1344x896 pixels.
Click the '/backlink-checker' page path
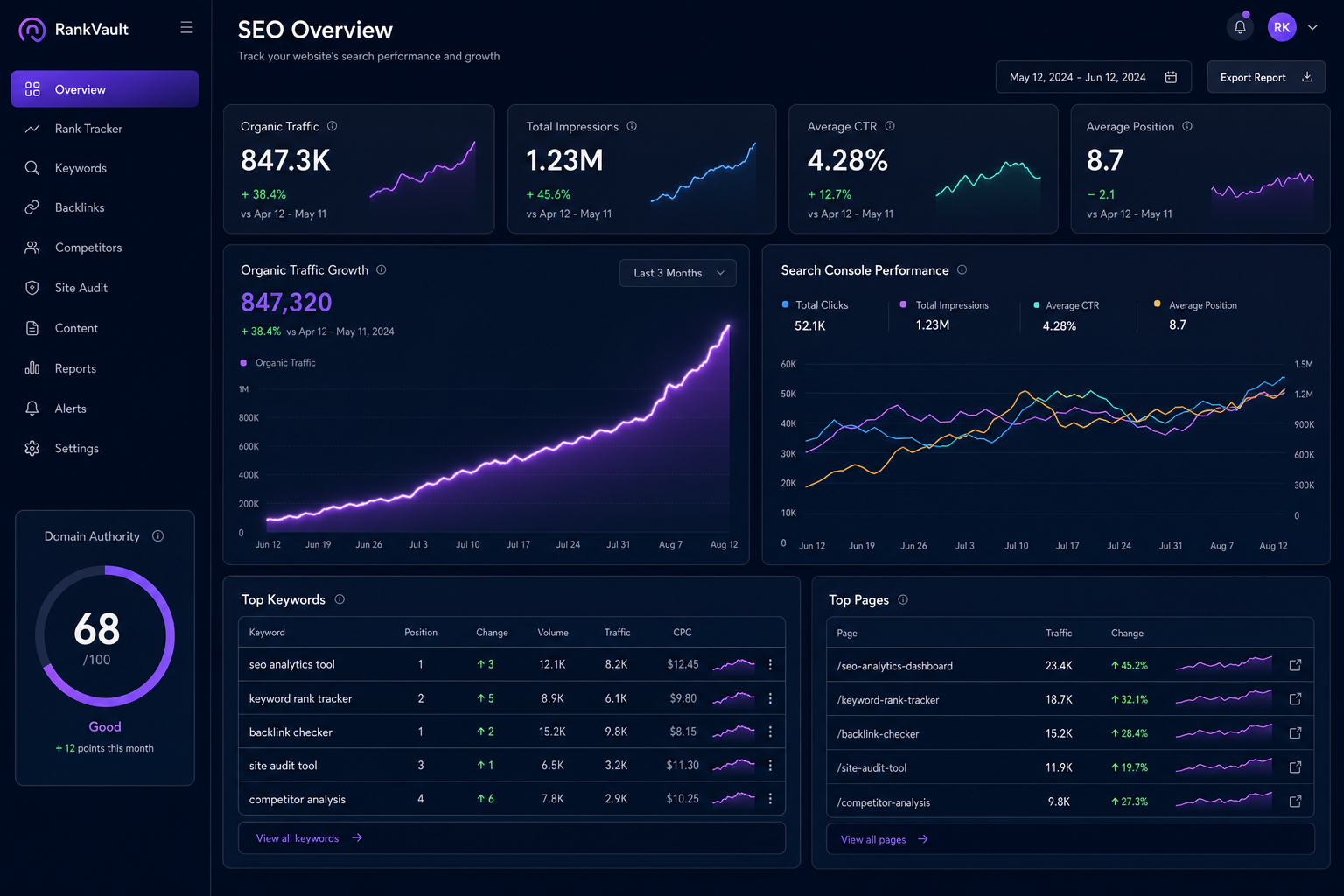[878, 734]
